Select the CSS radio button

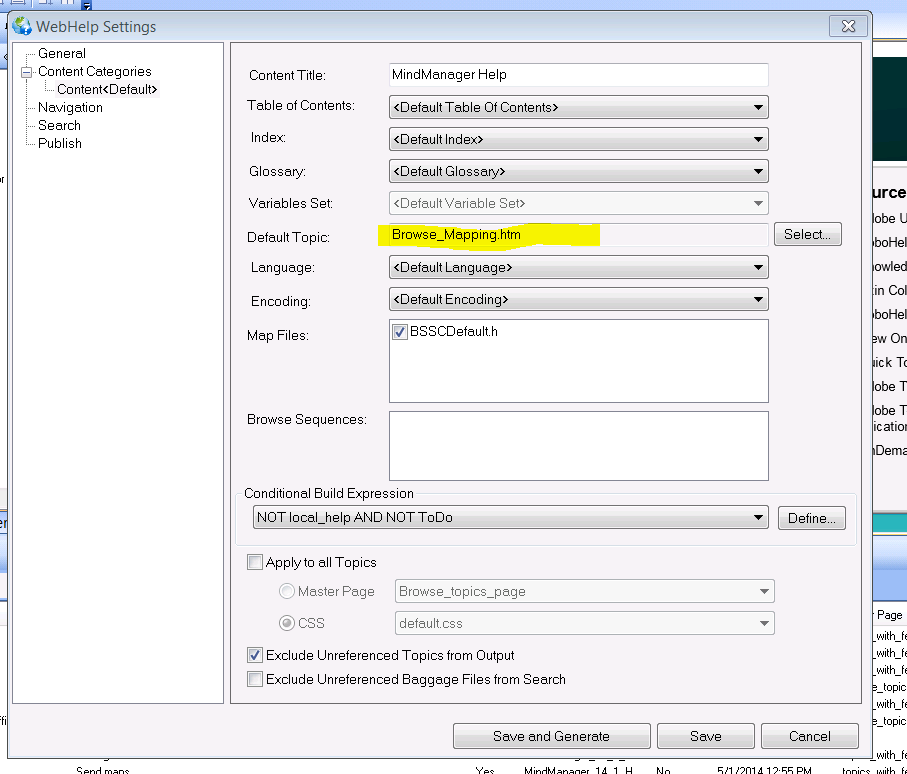point(286,623)
